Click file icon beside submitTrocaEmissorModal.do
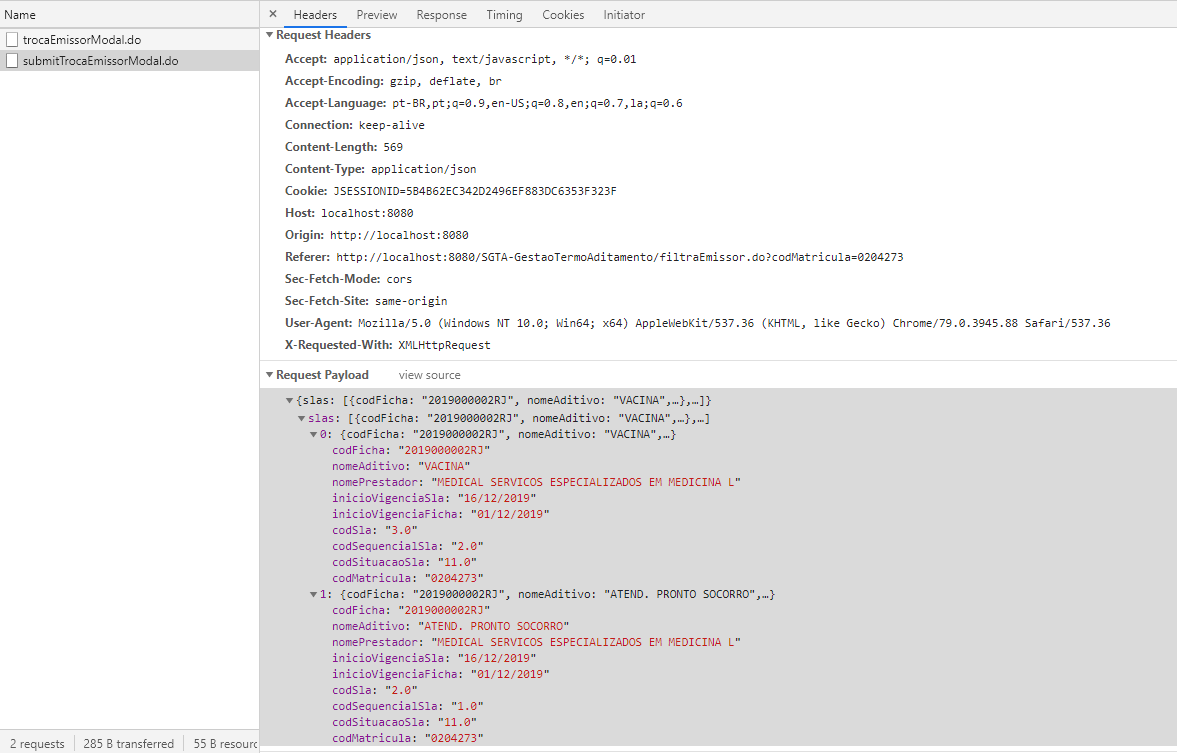This screenshot has height=753, width=1177. click(x=12, y=61)
